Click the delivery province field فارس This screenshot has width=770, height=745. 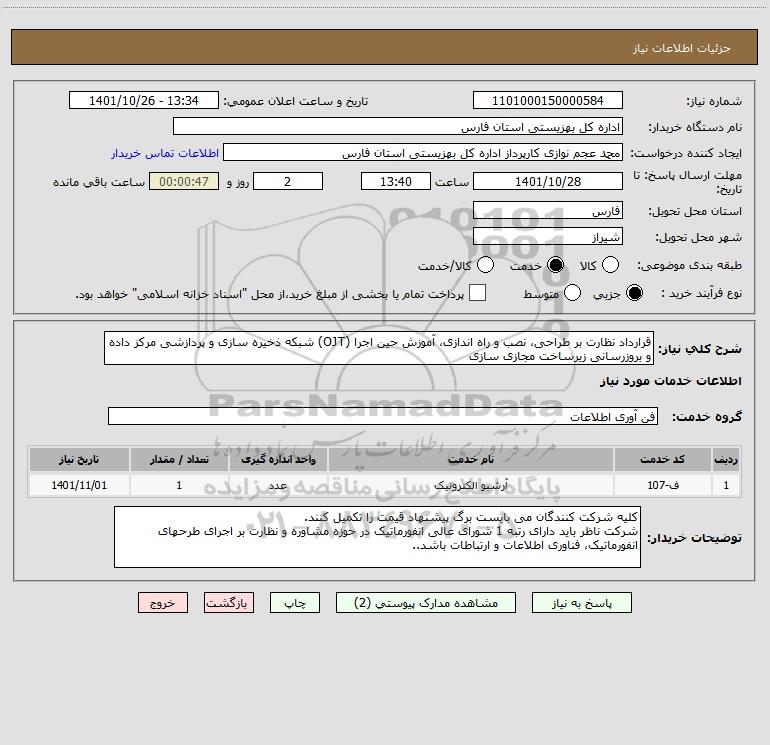coord(548,211)
